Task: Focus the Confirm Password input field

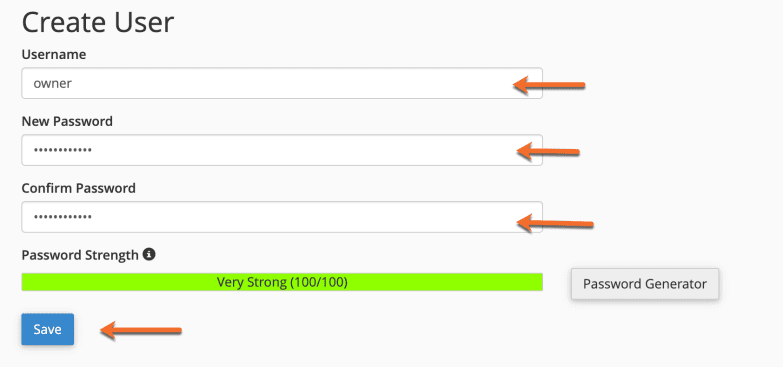Action: [x=282, y=217]
